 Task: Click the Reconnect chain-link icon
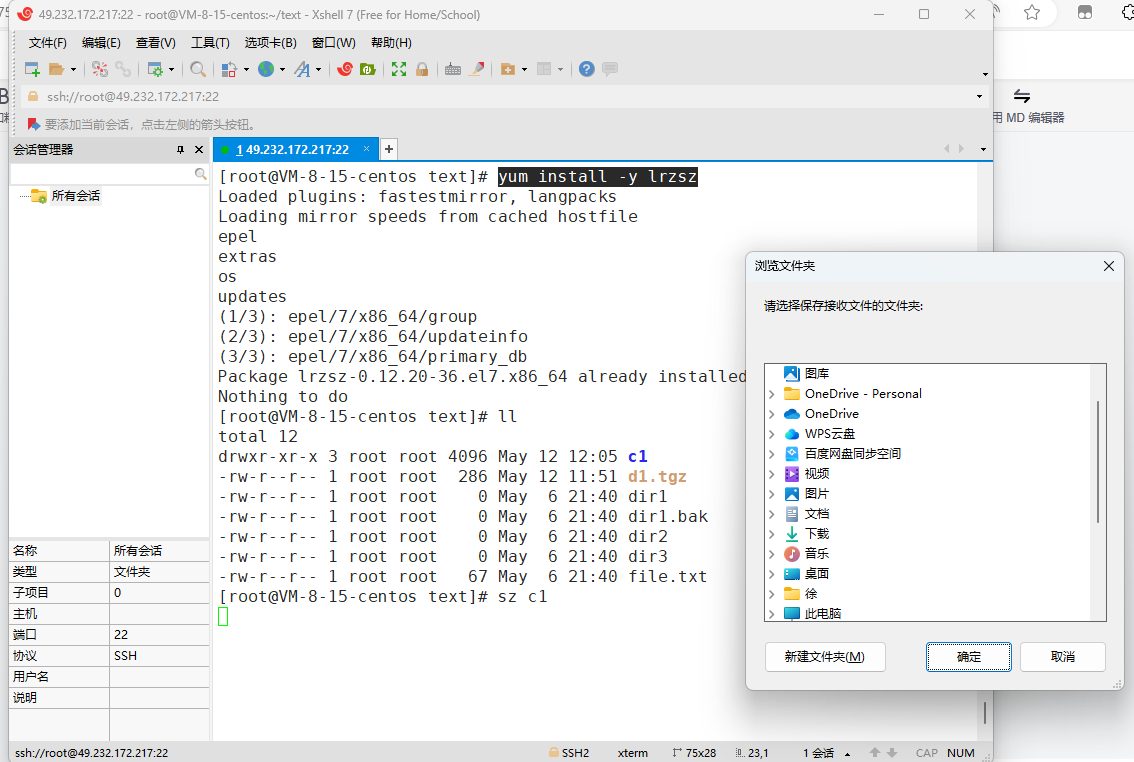point(124,69)
